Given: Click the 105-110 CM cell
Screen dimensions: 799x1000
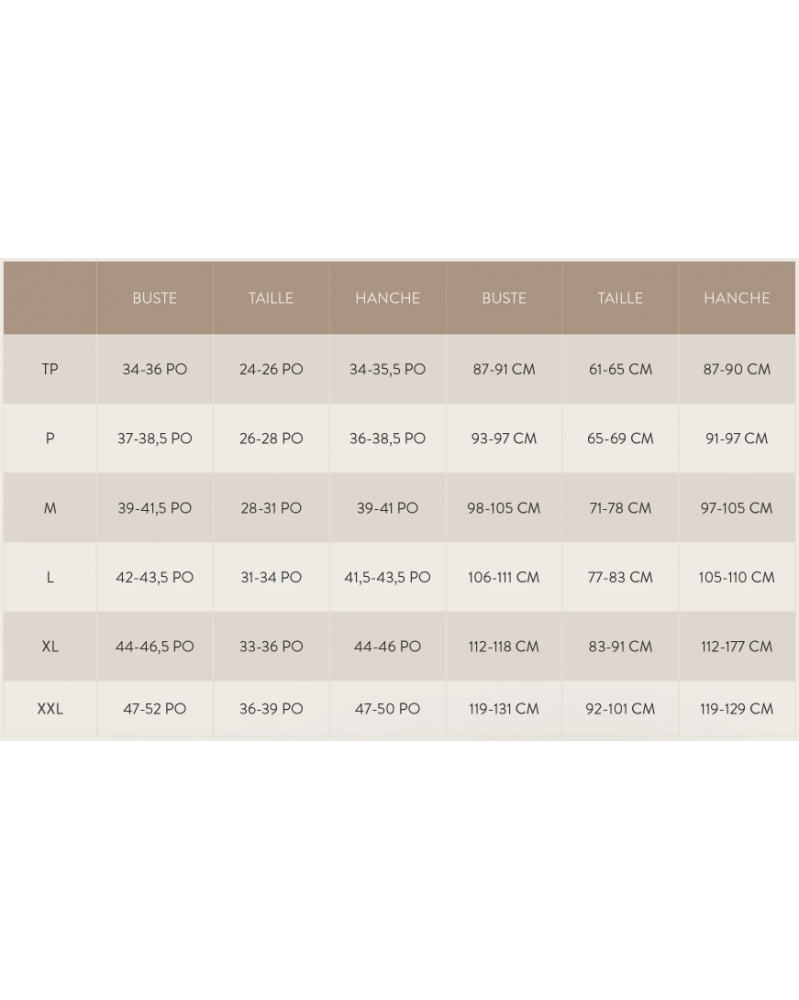Looking at the screenshot, I should pos(737,577).
